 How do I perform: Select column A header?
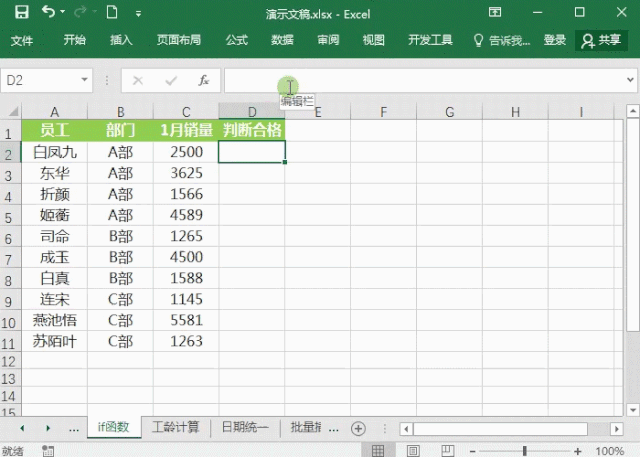54,111
